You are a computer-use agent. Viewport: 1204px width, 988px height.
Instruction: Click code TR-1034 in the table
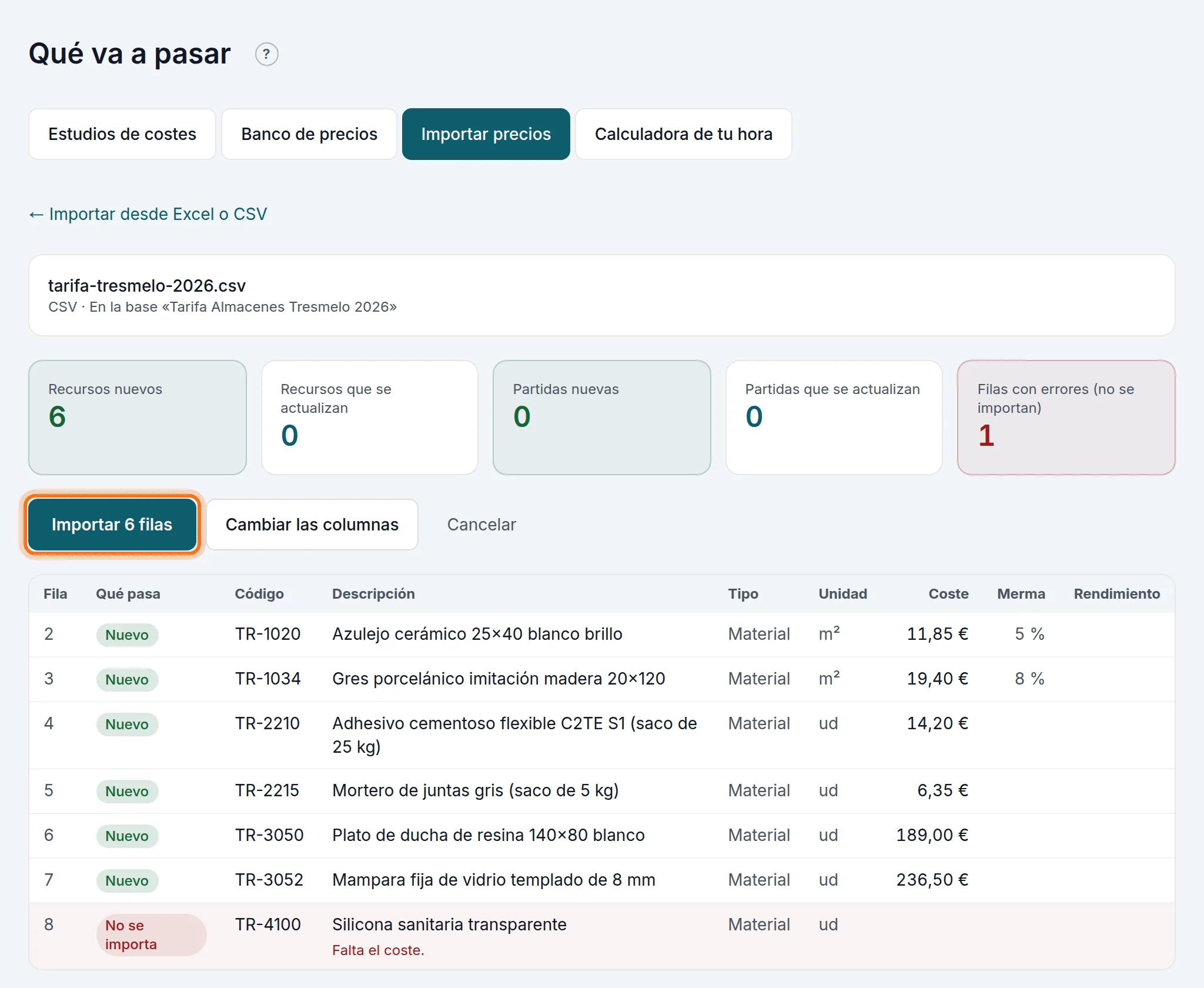click(267, 679)
